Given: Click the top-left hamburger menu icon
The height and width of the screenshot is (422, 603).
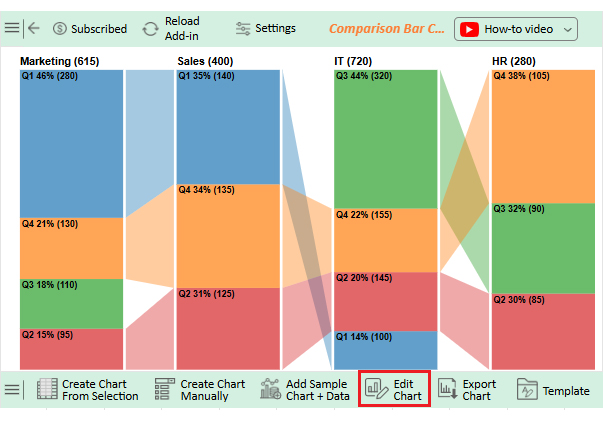Looking at the screenshot, I should (12, 28).
